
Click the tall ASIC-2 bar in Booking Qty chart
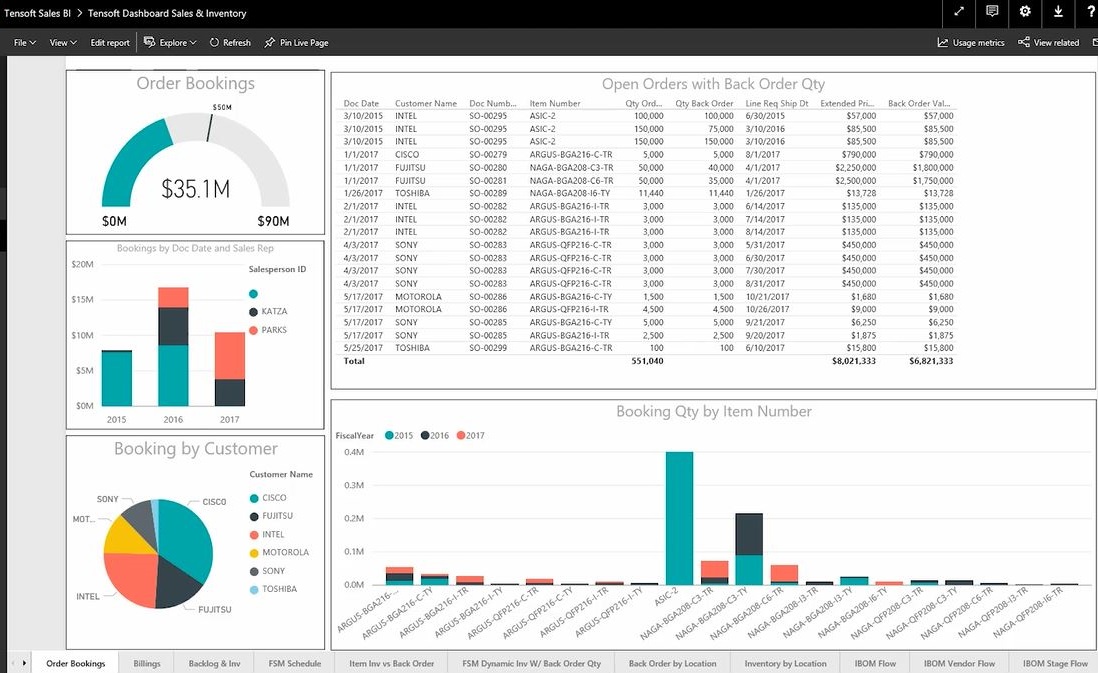679,518
